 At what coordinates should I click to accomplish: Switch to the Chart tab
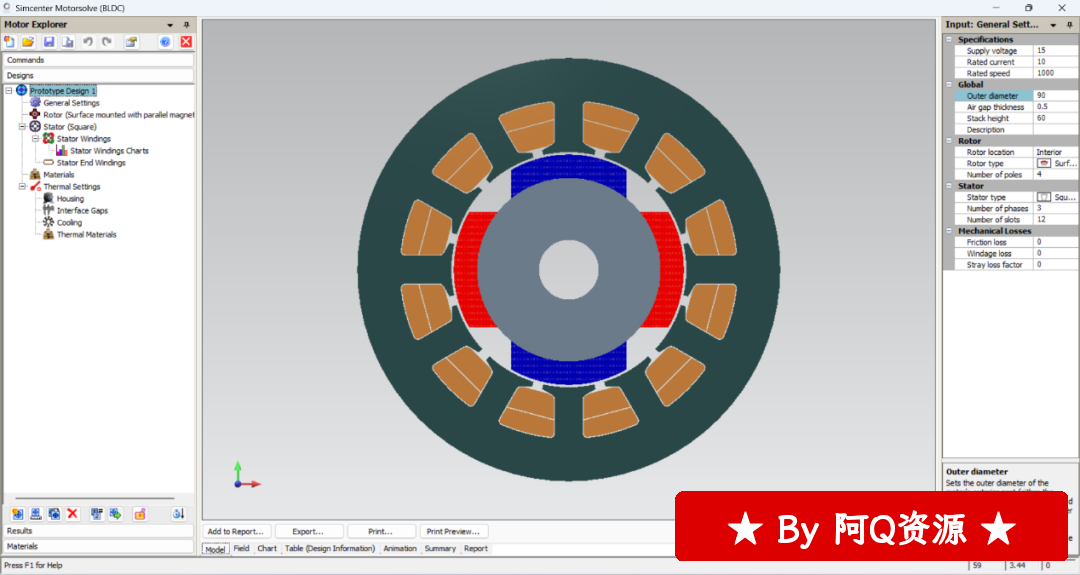[267, 549]
